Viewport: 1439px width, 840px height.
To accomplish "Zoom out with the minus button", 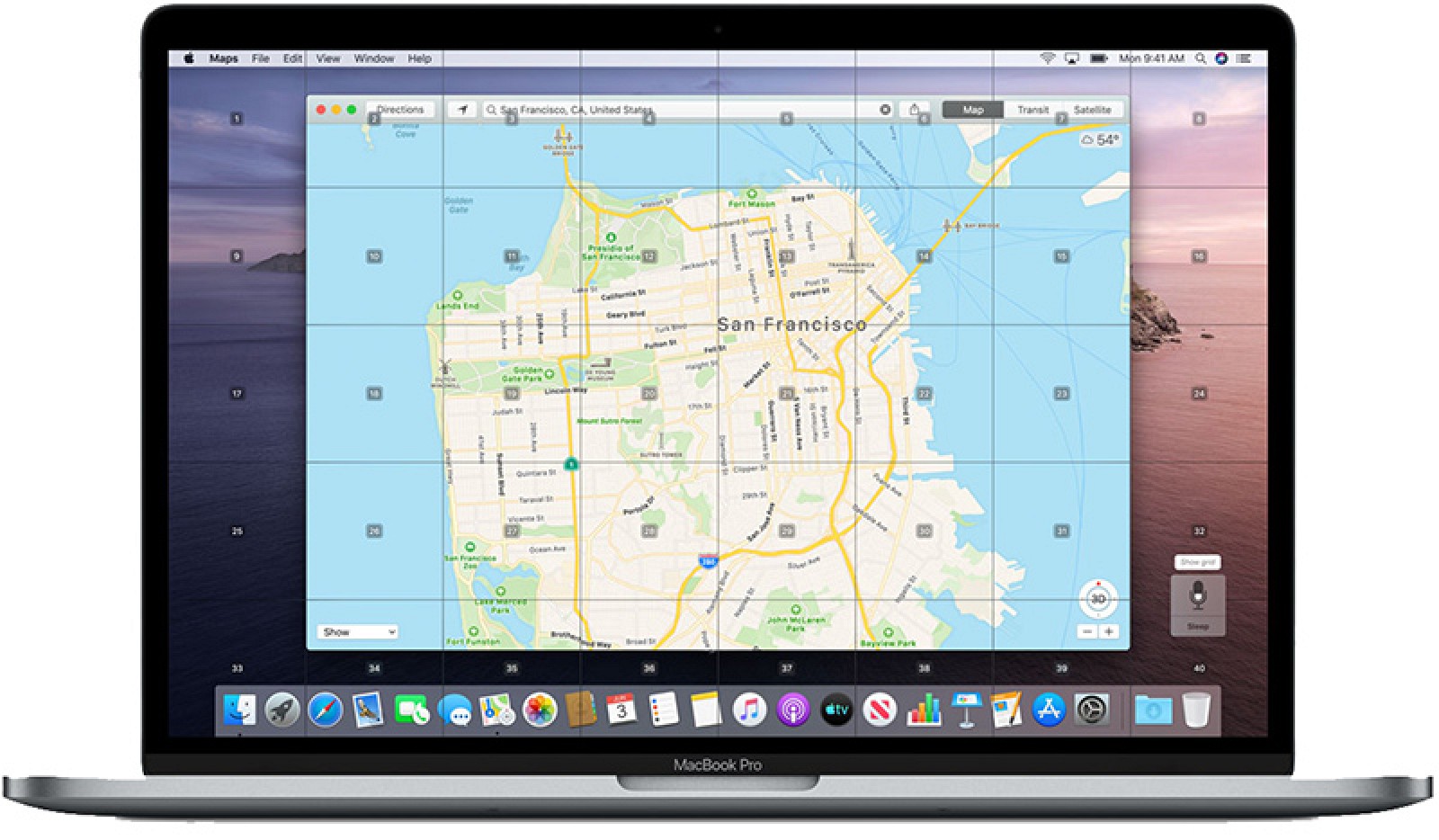I will [x=1087, y=632].
